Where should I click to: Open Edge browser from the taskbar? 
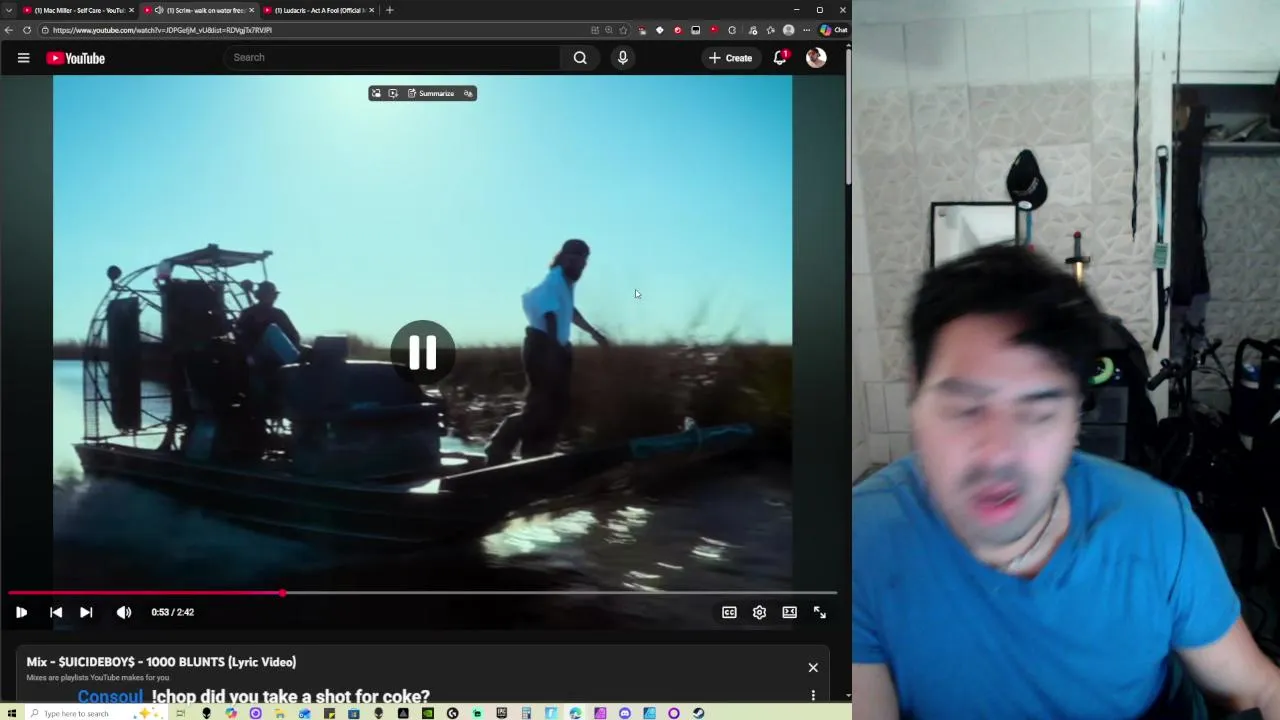tap(575, 713)
